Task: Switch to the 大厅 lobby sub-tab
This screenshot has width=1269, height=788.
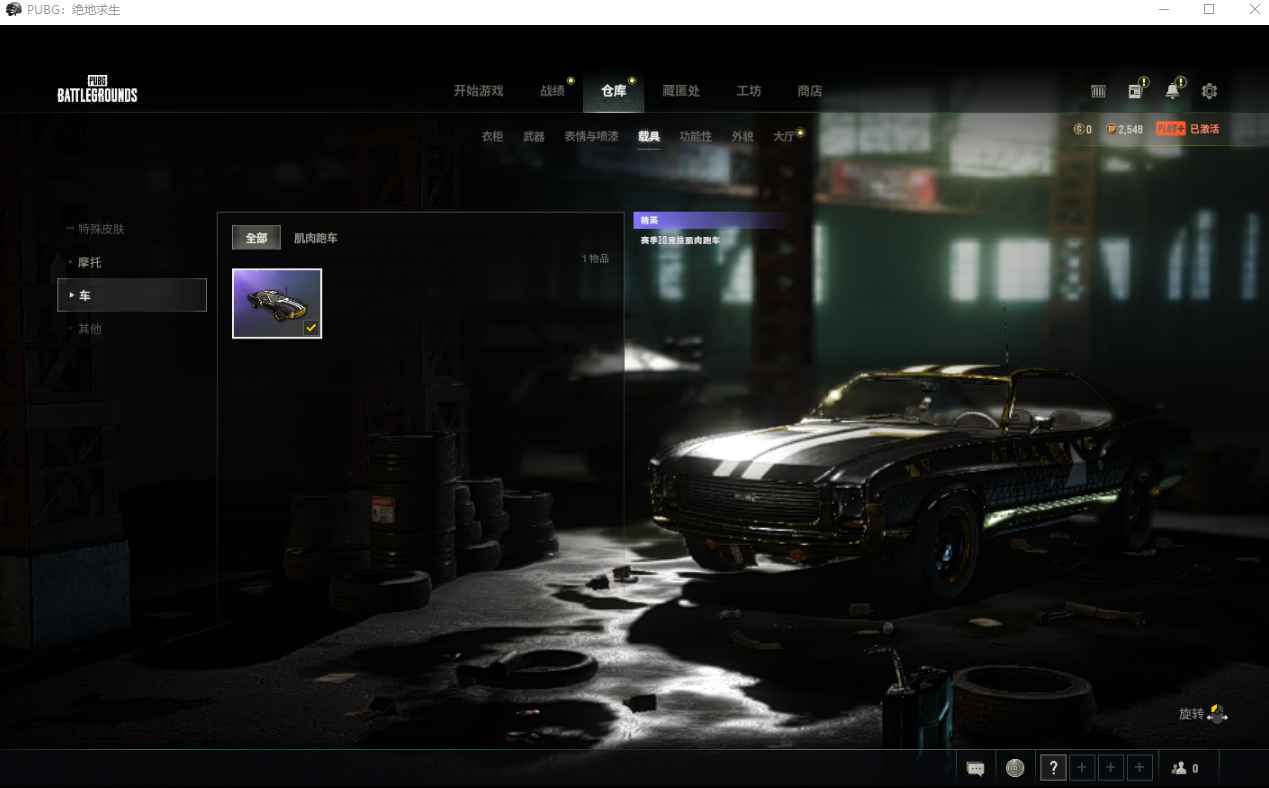Action: point(784,136)
